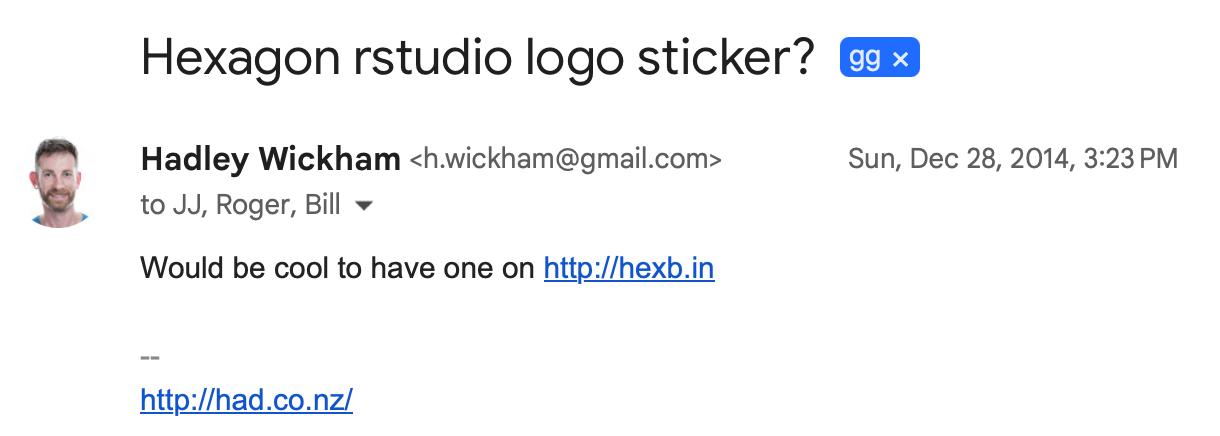This screenshot has width=1220, height=436.
Task: Click the word sticker in subject
Action: tap(729, 58)
